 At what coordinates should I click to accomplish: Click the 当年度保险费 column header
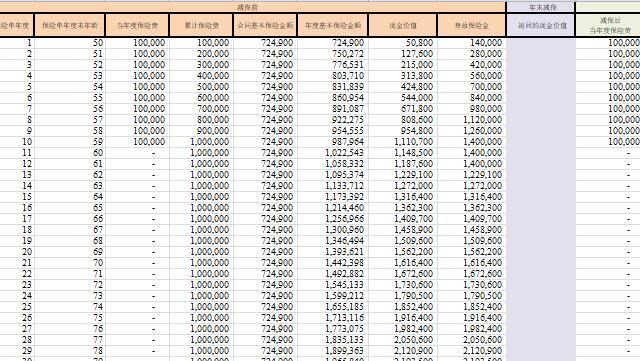137,25
